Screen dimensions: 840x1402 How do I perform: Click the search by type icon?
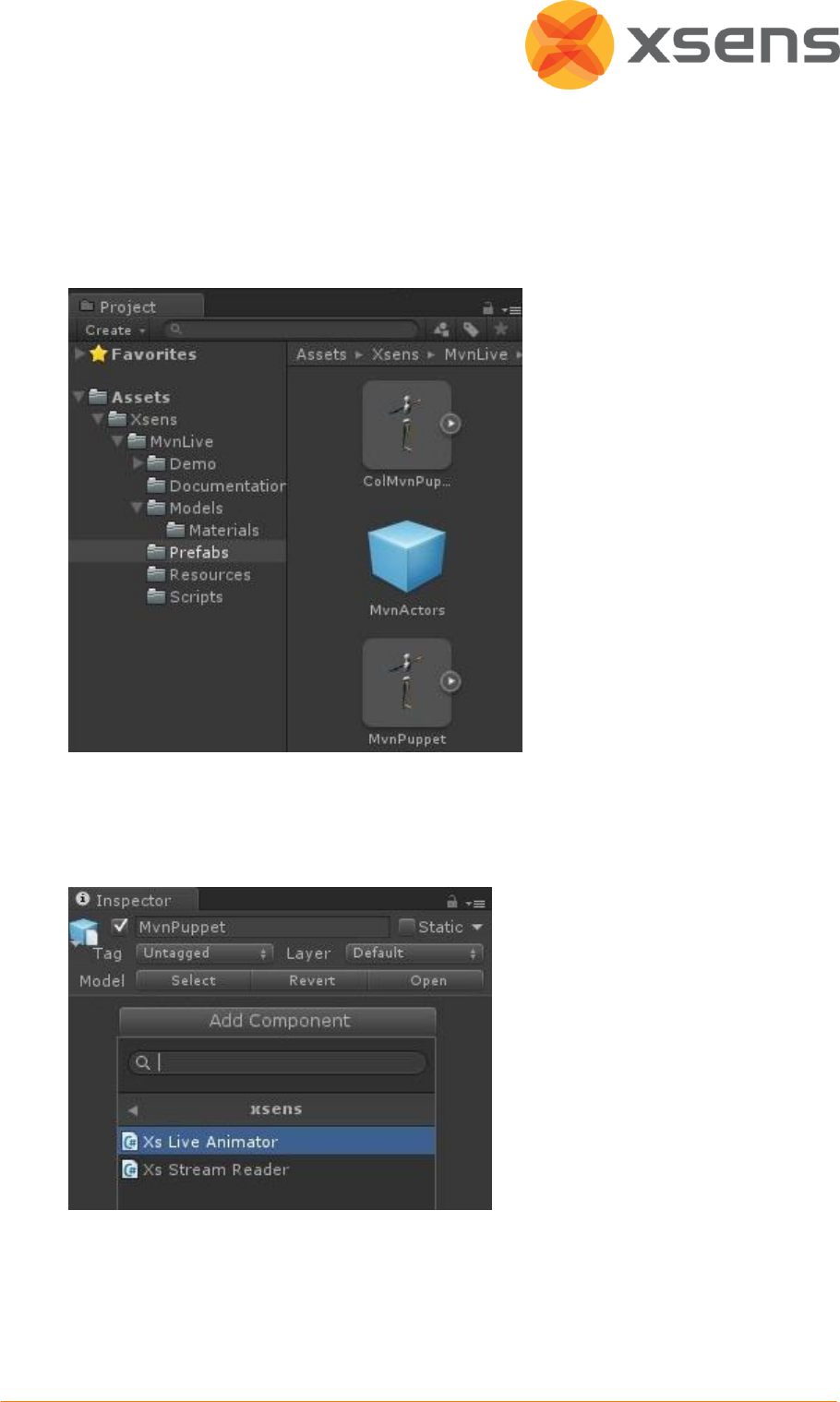441,330
